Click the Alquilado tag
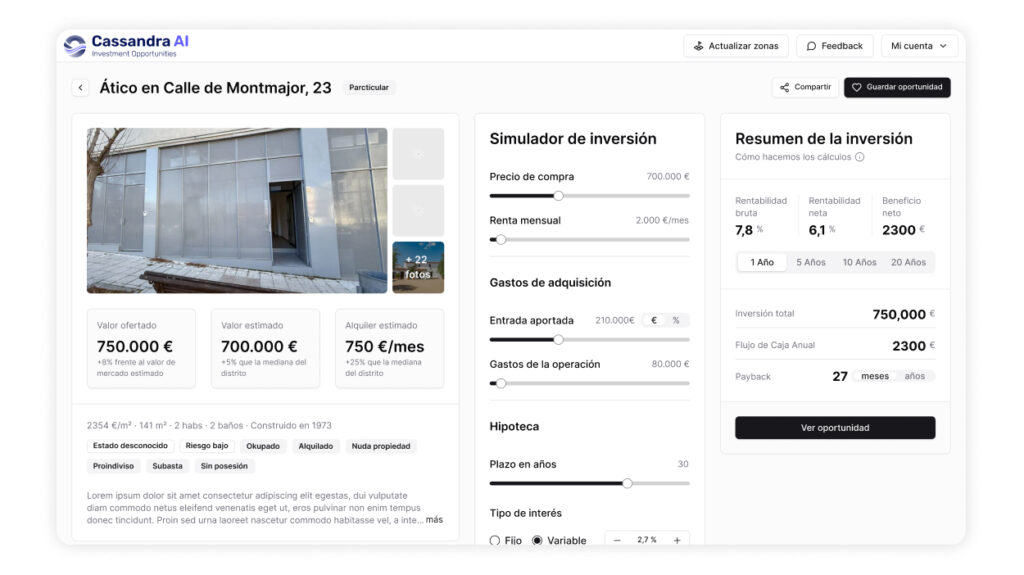Image resolution: width=1024 pixels, height=575 pixels. point(315,446)
